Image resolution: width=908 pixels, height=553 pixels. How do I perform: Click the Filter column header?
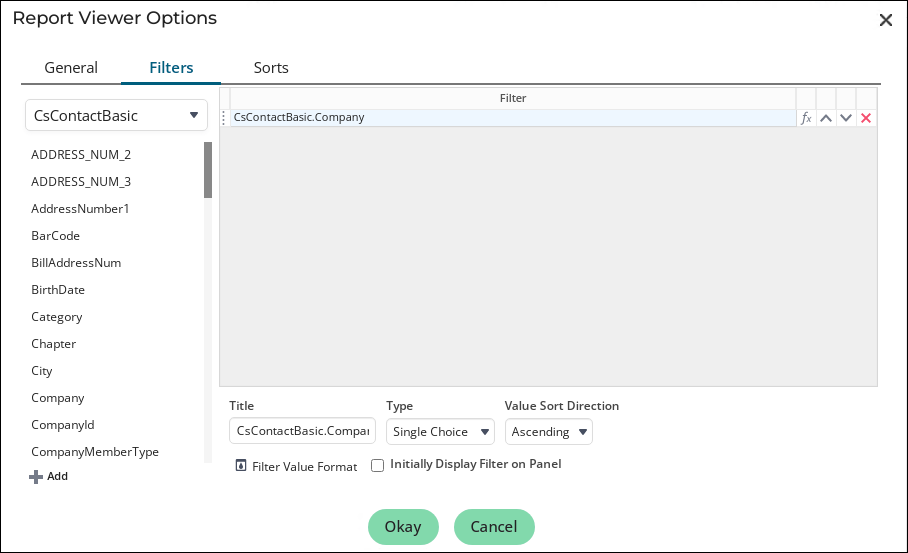513,98
